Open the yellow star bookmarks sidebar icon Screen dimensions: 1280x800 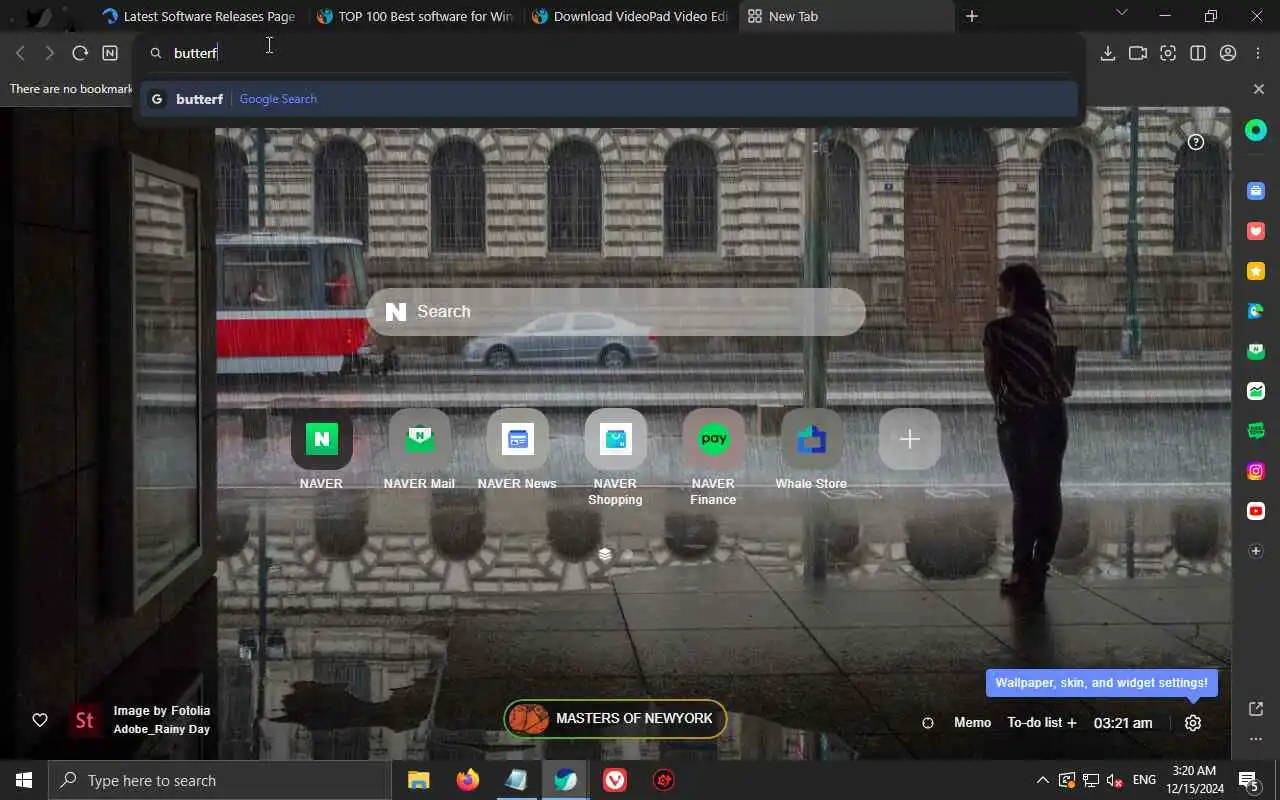(1256, 271)
